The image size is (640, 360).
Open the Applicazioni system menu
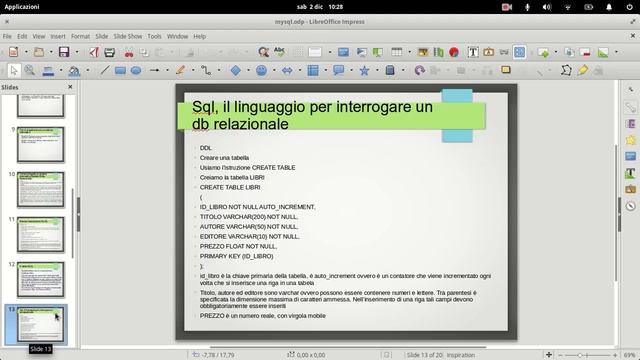click(x=22, y=7)
